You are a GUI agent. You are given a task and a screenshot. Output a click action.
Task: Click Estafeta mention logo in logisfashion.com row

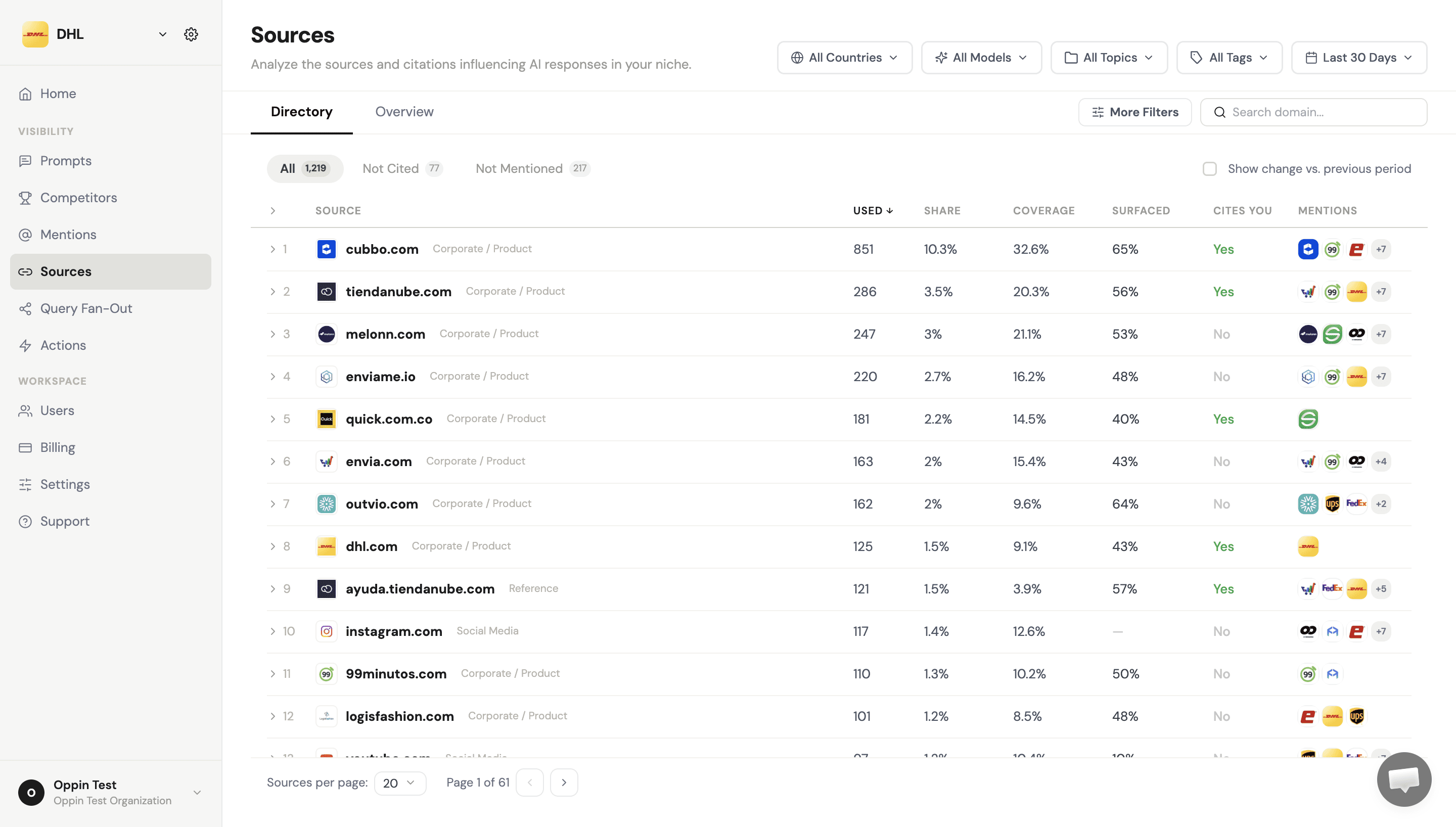point(1308,716)
